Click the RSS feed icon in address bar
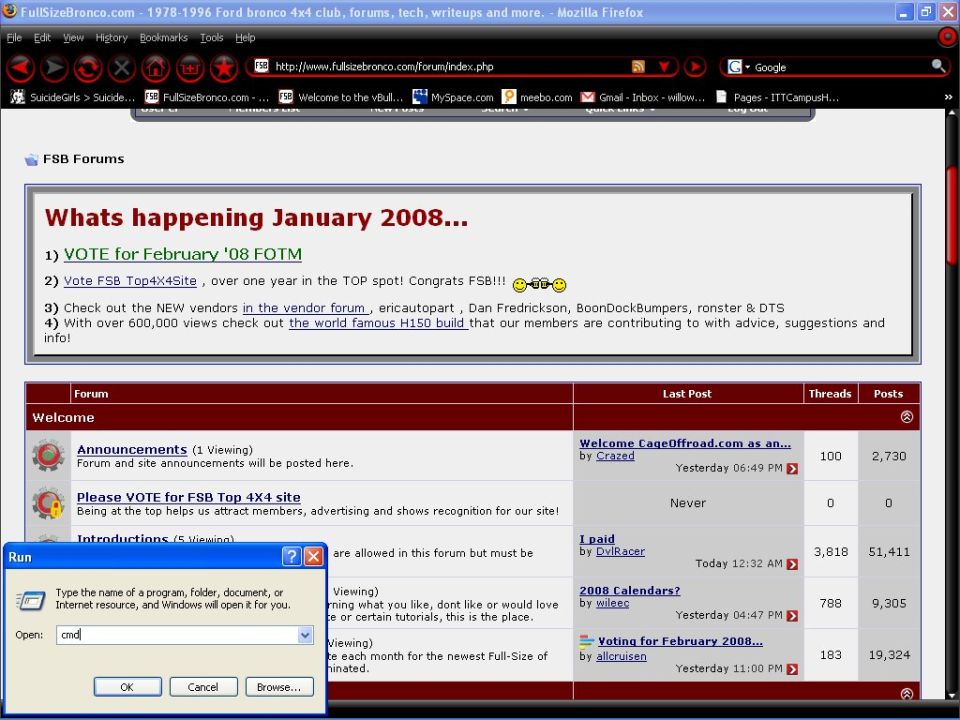This screenshot has width=960, height=720. coord(638,67)
